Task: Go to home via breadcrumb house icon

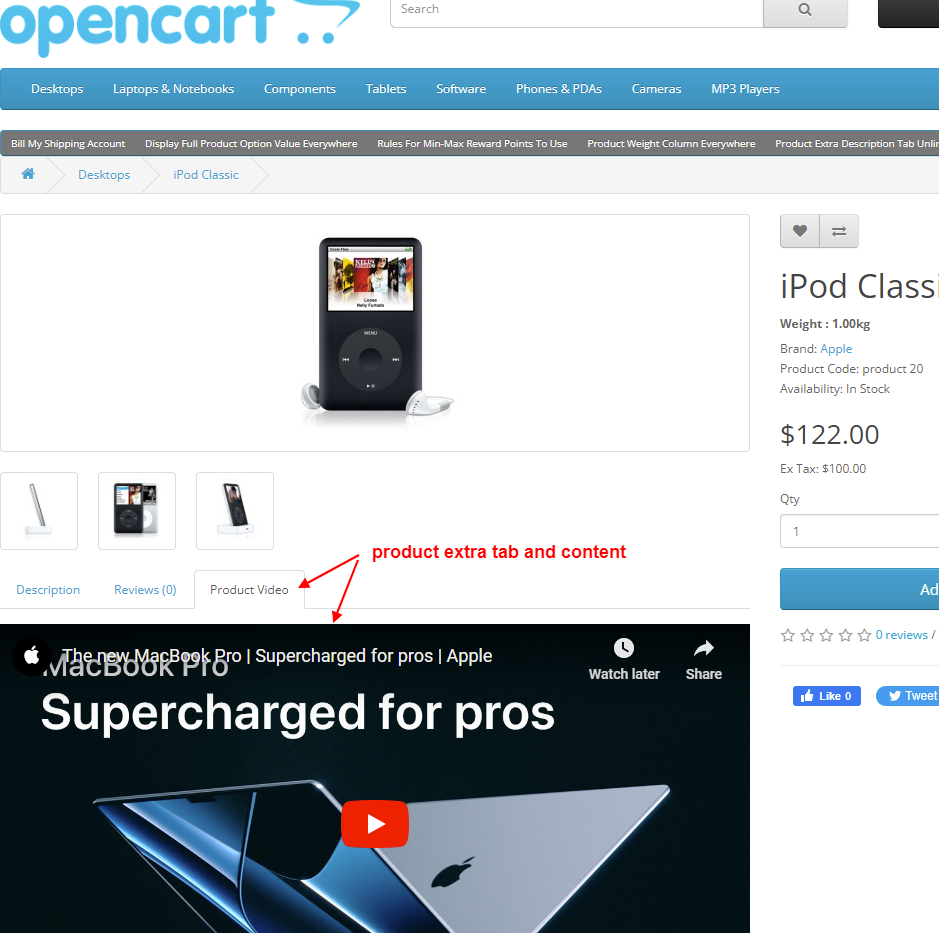Action: click(28, 174)
